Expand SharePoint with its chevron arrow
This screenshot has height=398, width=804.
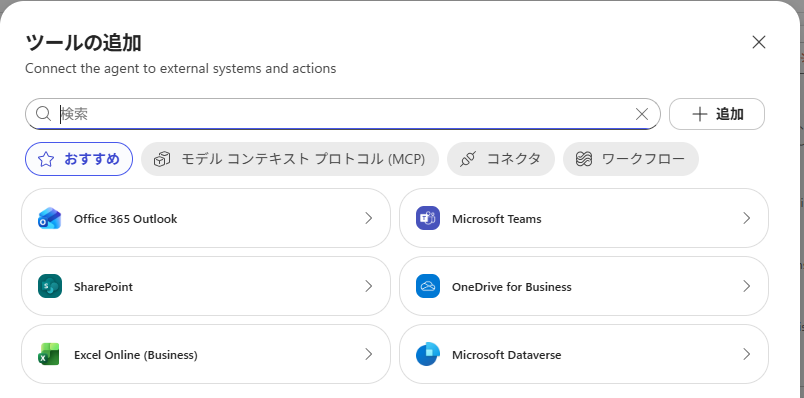point(369,286)
